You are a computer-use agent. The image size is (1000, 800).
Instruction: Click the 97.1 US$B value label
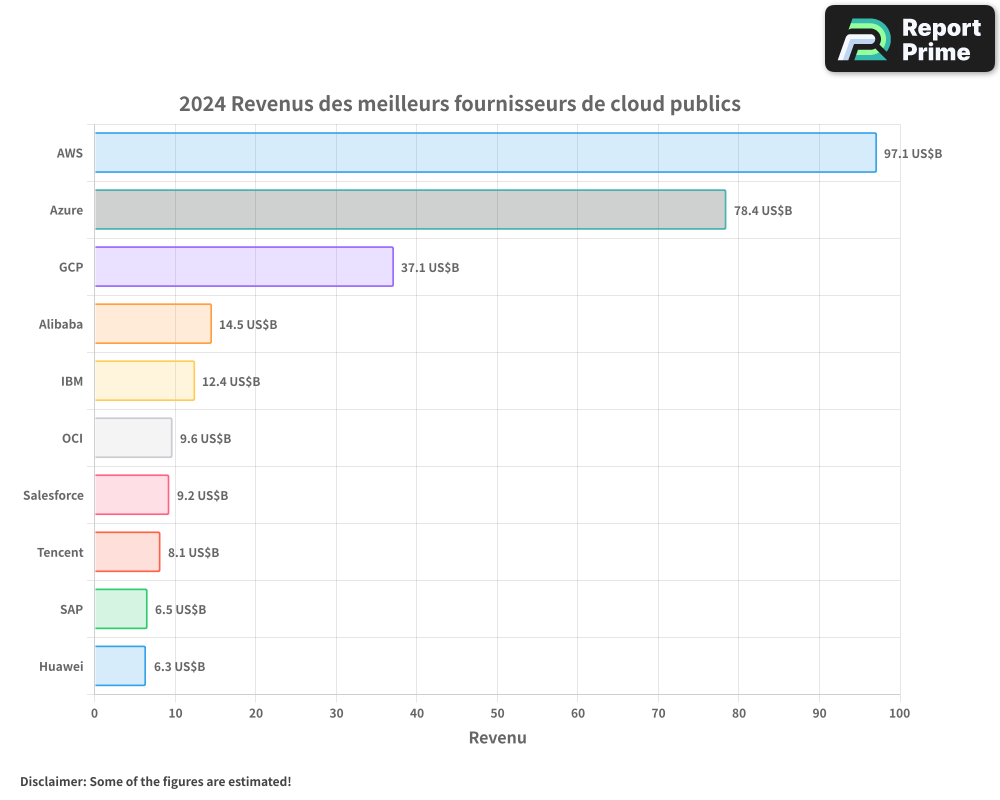pyautogui.click(x=911, y=153)
